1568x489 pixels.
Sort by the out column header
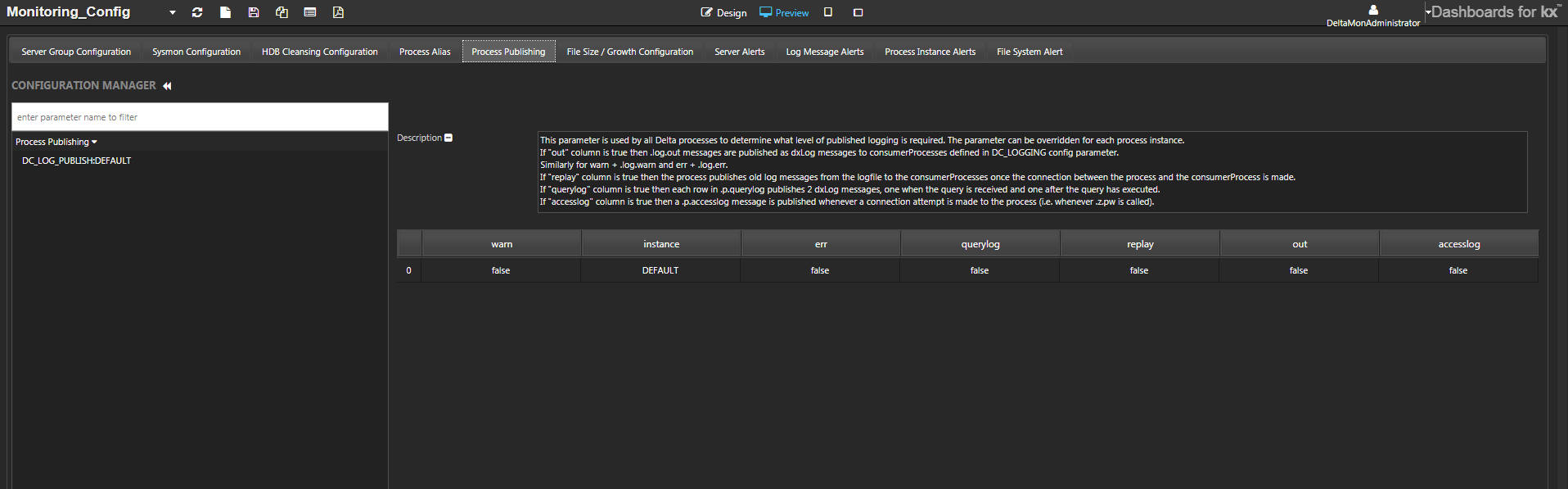point(1300,244)
